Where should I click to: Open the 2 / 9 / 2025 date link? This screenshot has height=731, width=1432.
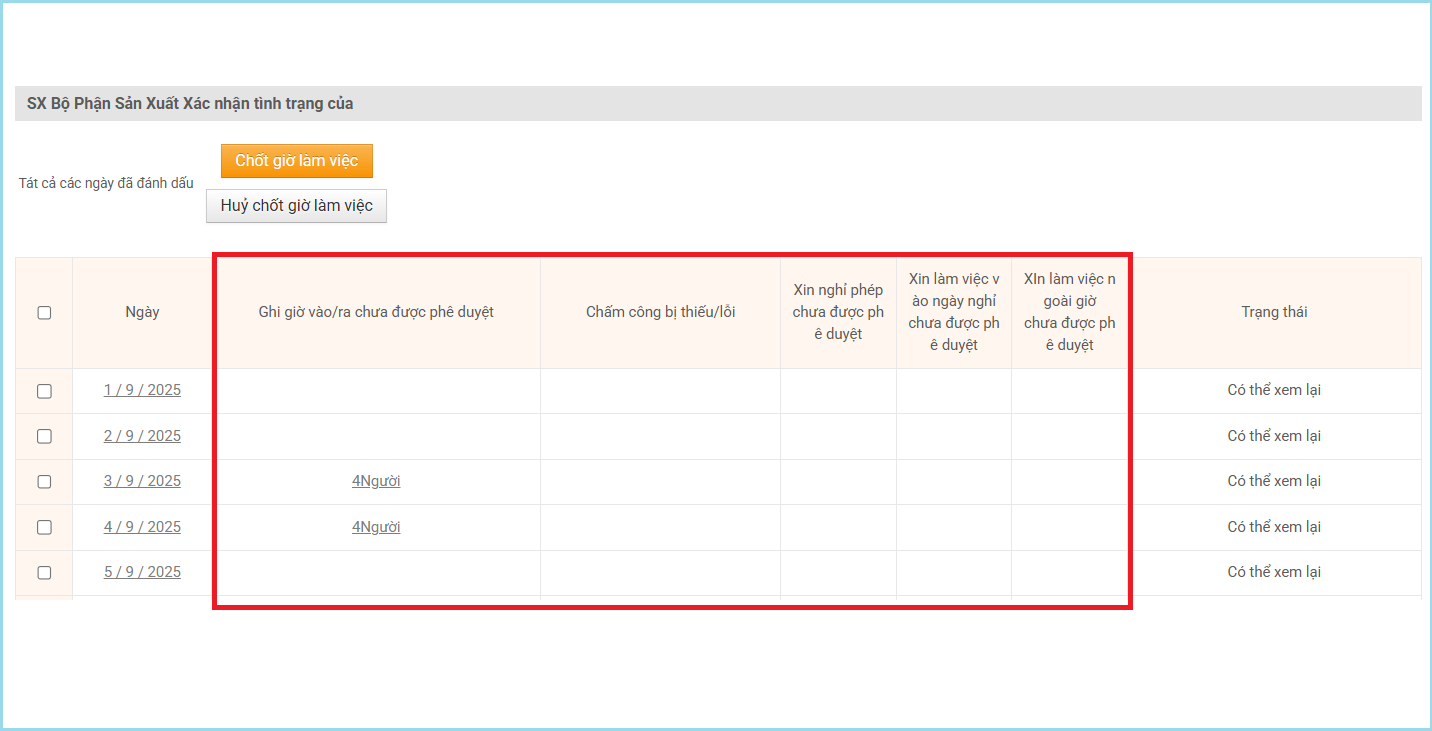point(142,436)
